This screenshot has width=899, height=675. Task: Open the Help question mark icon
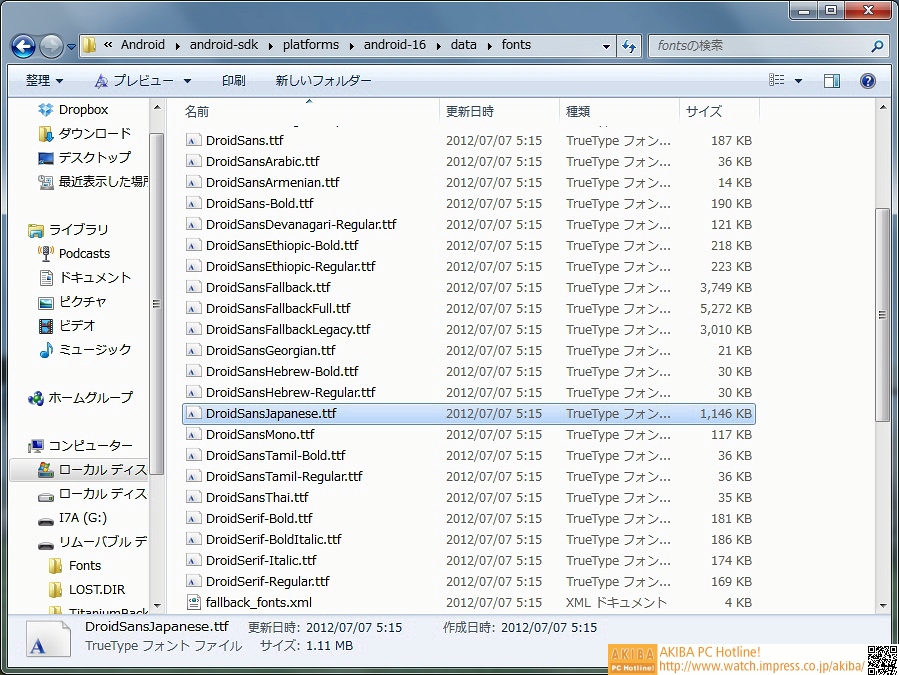[868, 81]
